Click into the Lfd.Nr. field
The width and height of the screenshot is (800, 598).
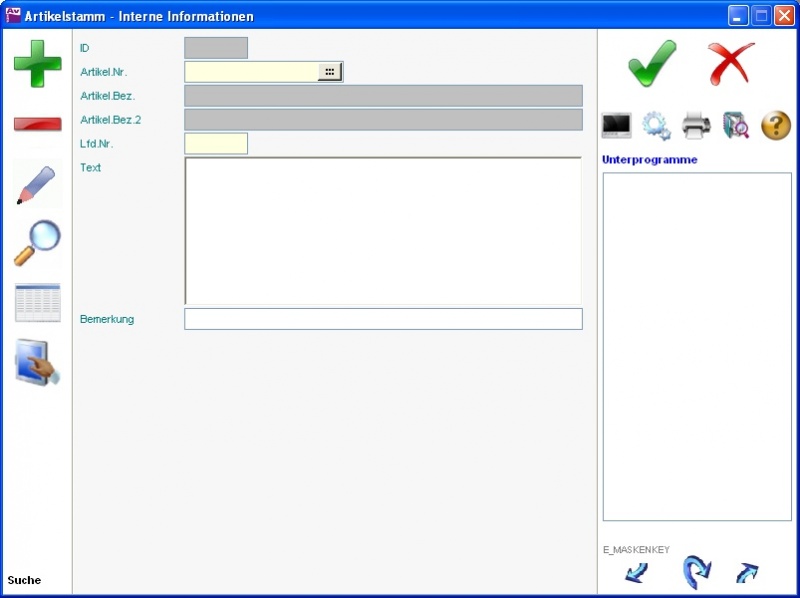[x=216, y=144]
